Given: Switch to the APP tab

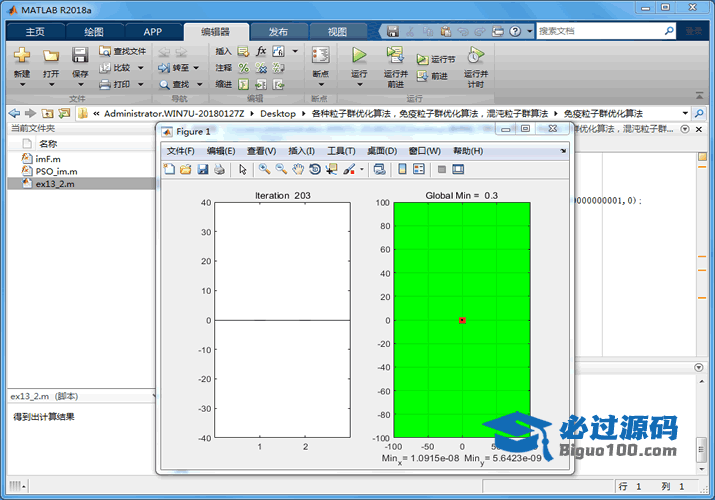Looking at the screenshot, I should (153, 31).
